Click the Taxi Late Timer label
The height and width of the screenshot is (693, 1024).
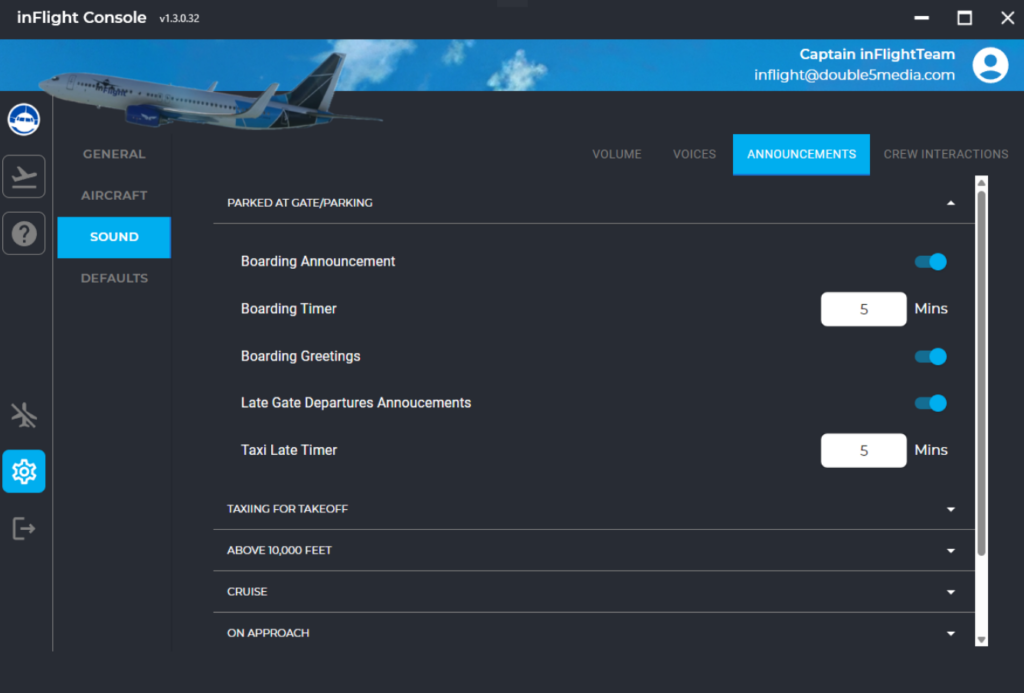click(289, 451)
